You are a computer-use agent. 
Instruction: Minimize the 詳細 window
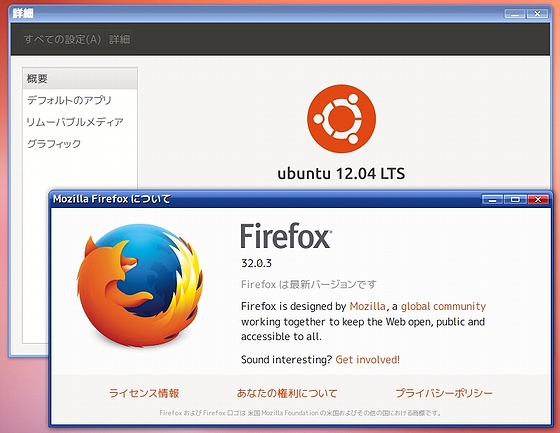point(515,14)
